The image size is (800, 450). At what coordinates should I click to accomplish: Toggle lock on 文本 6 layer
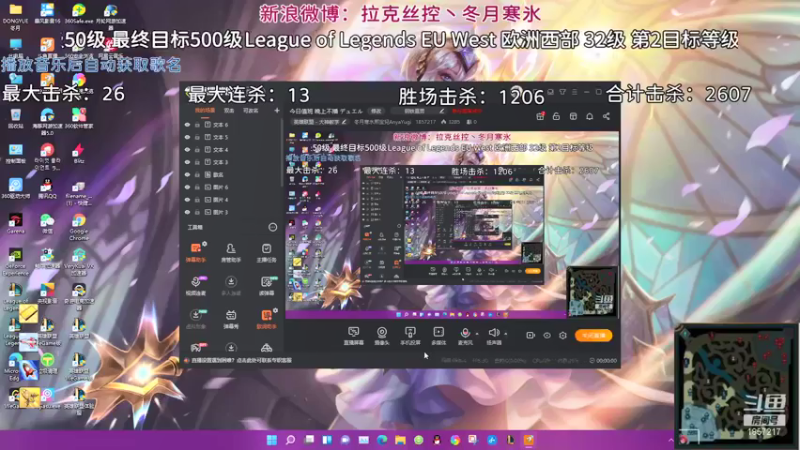197,124
